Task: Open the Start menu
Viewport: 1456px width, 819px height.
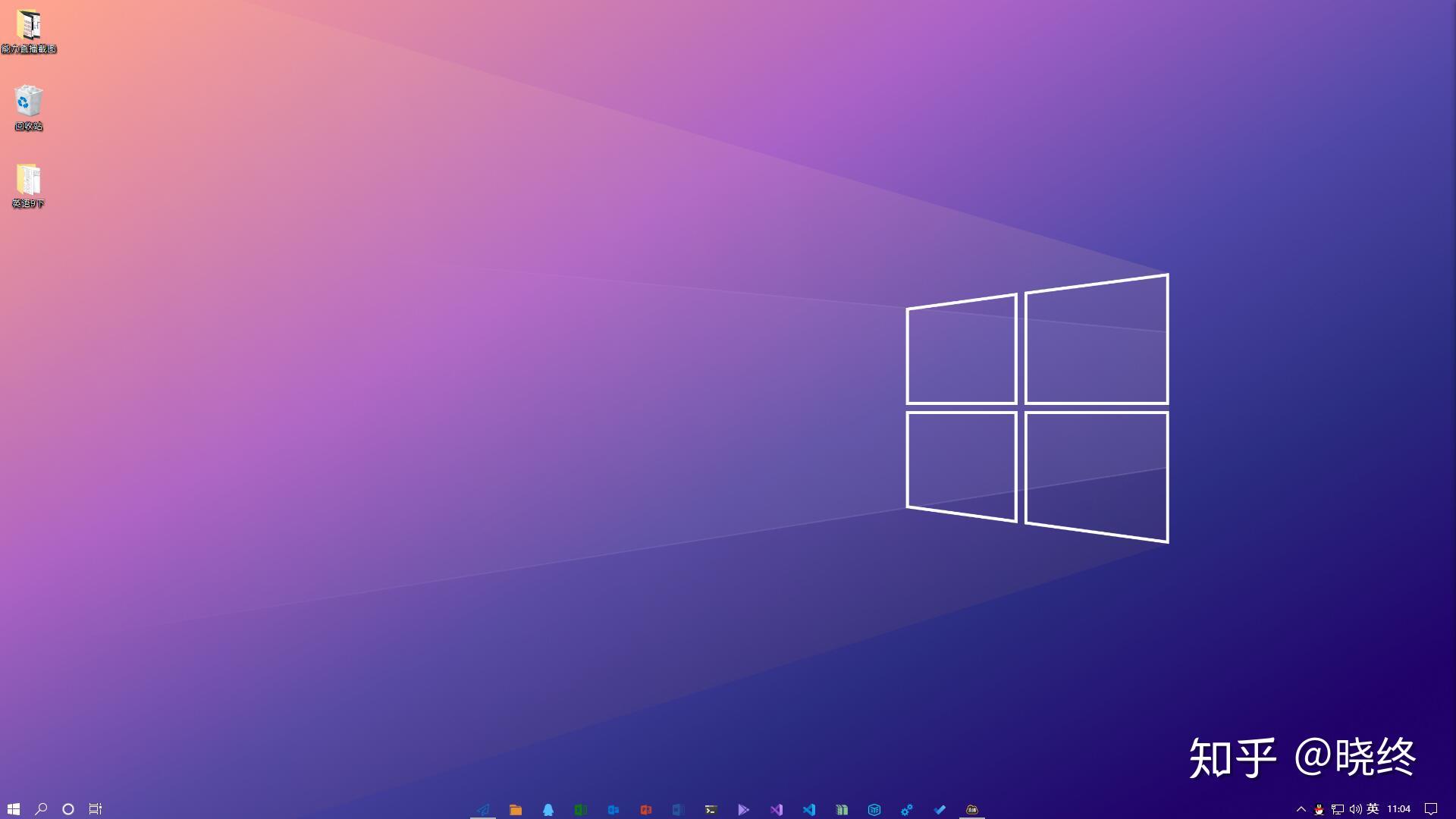Action: pos(15,808)
